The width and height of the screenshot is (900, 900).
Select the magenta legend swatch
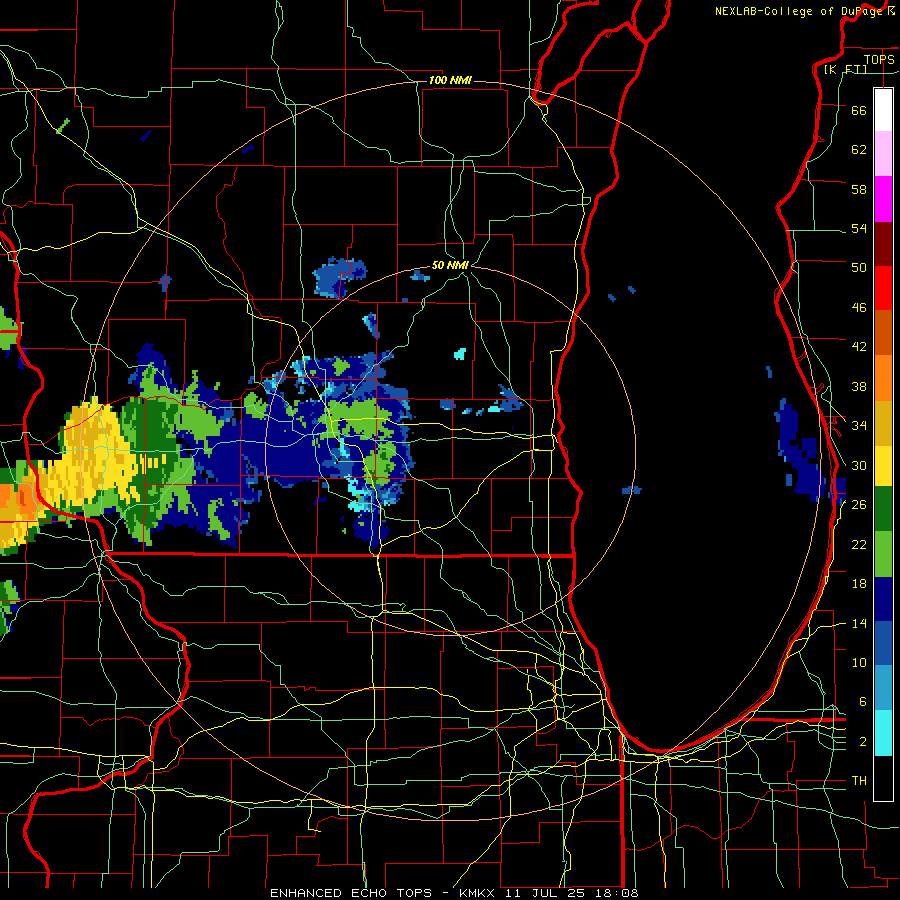click(883, 199)
